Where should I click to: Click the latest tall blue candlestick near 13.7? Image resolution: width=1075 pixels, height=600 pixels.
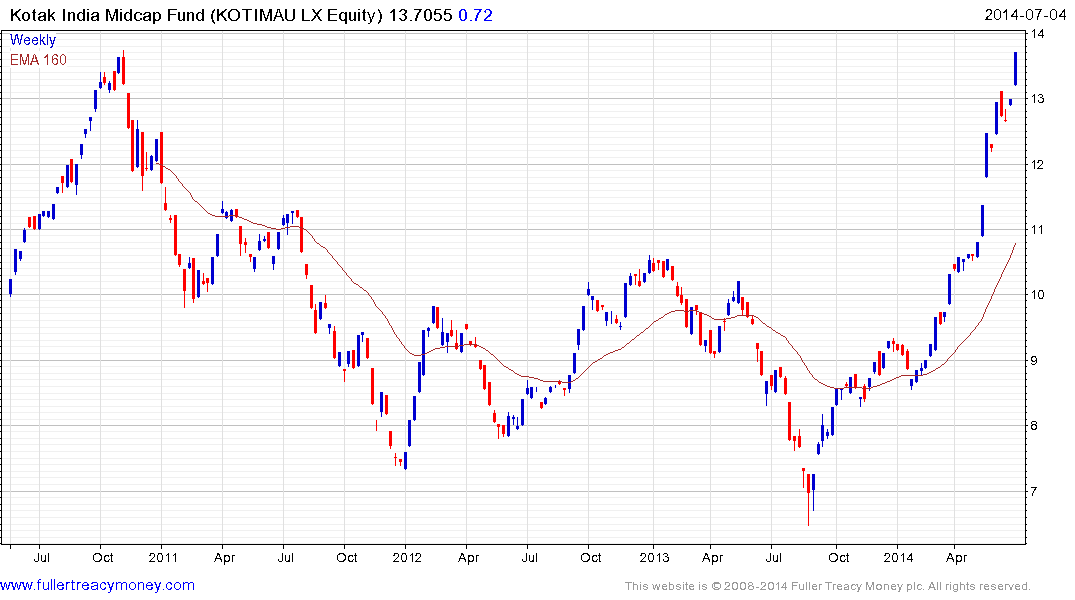1015,69
